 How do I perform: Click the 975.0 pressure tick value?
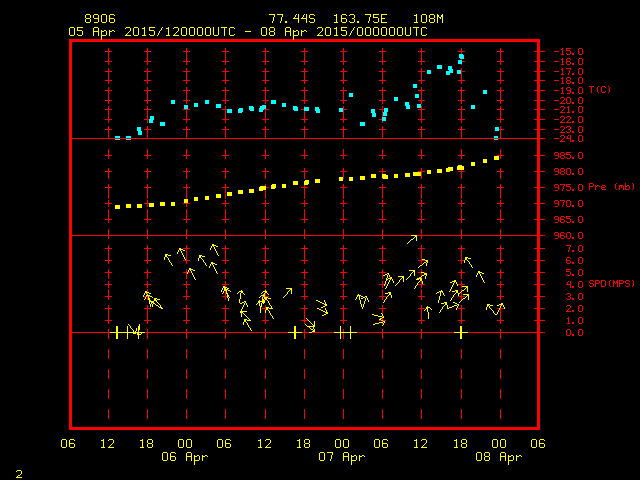click(569, 187)
